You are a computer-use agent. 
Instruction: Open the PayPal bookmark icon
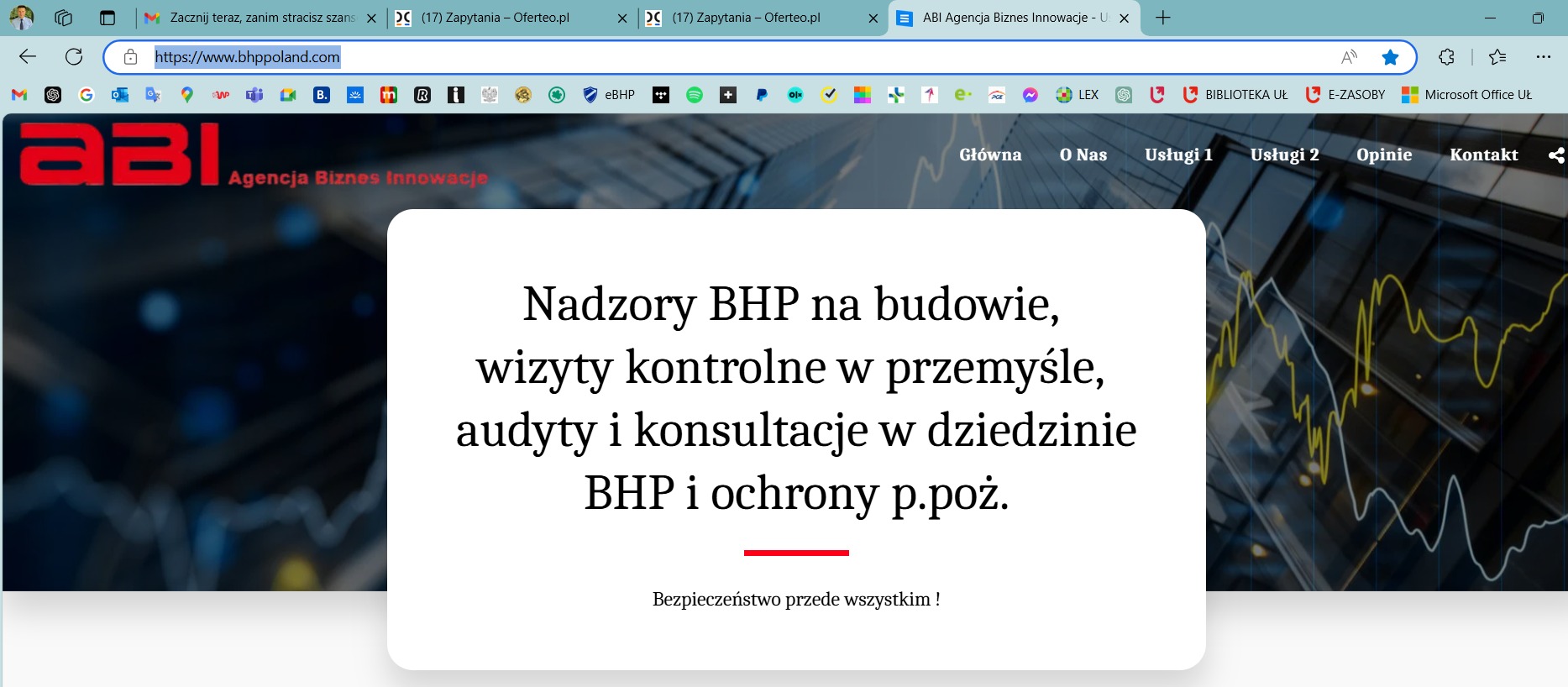(x=762, y=95)
